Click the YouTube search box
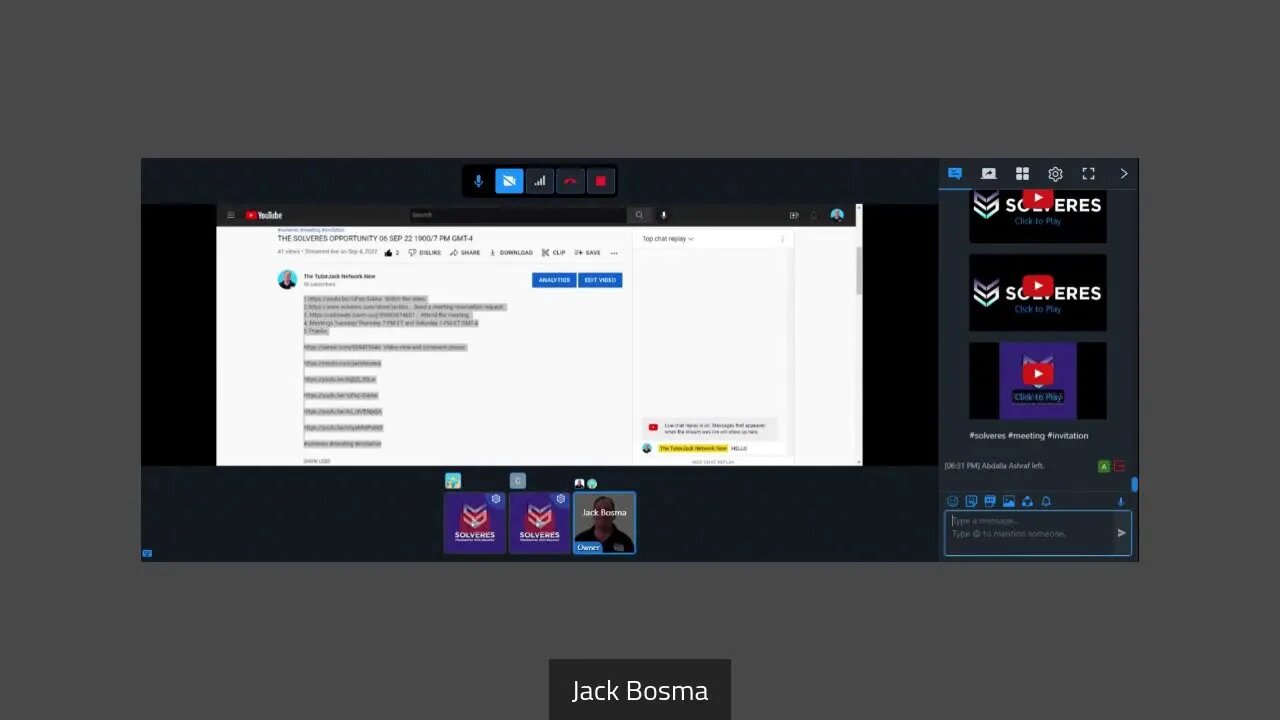The image size is (1280, 720). point(517,215)
